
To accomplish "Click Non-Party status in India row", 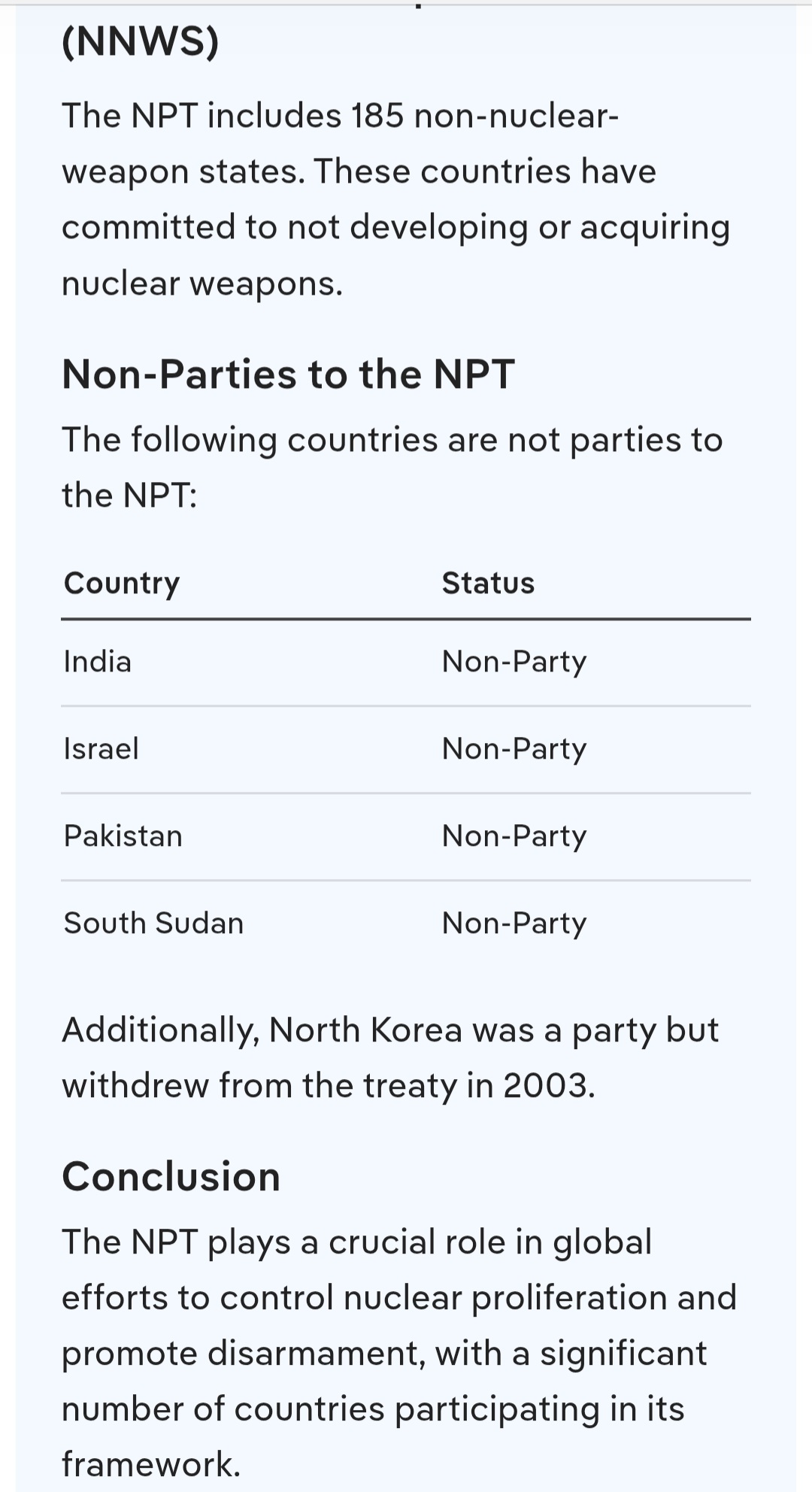I will pos(514,662).
